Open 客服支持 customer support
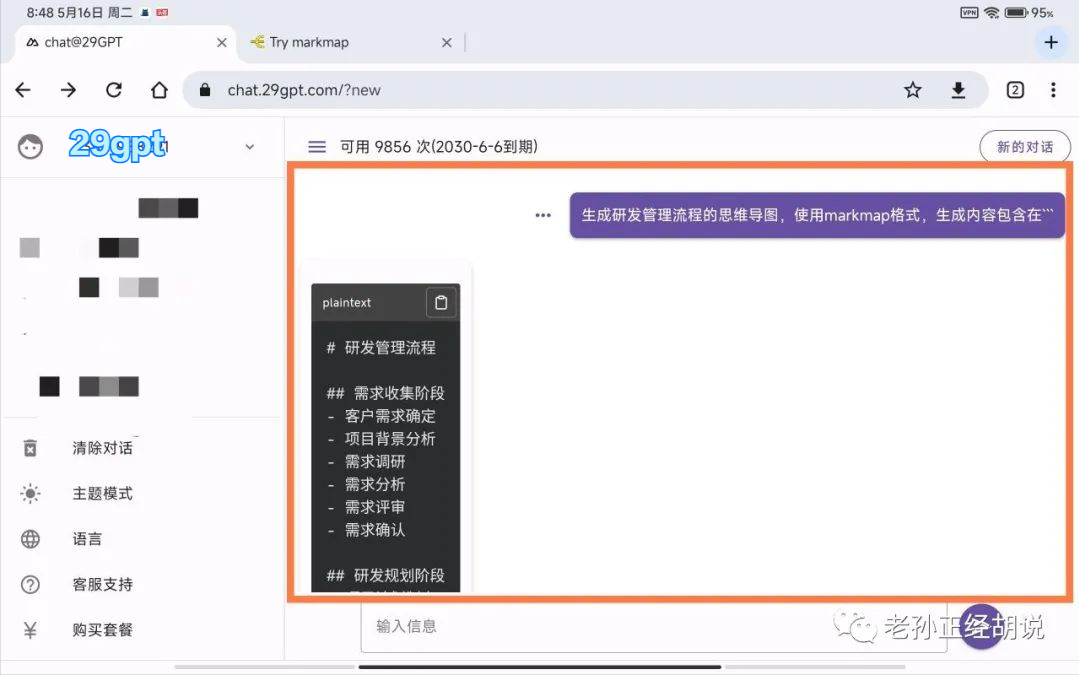This screenshot has height=675, width=1079. pos(103,584)
